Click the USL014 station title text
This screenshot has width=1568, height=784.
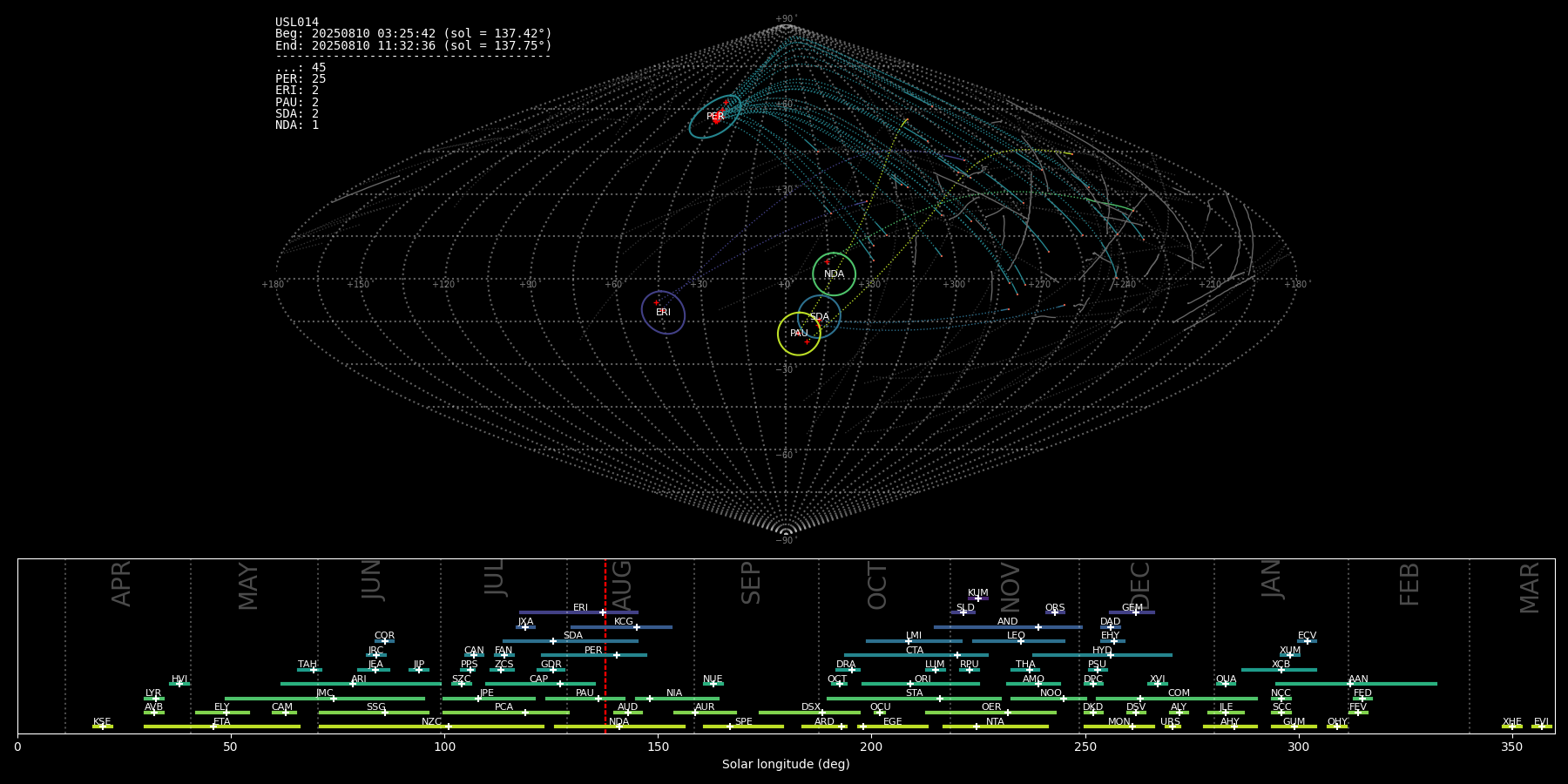pos(297,23)
